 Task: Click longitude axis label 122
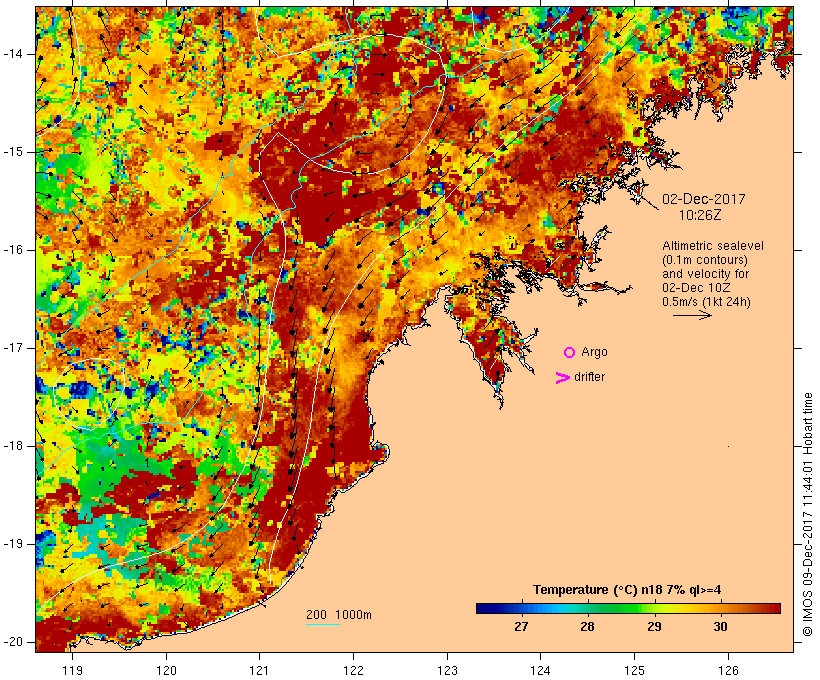[x=354, y=671]
